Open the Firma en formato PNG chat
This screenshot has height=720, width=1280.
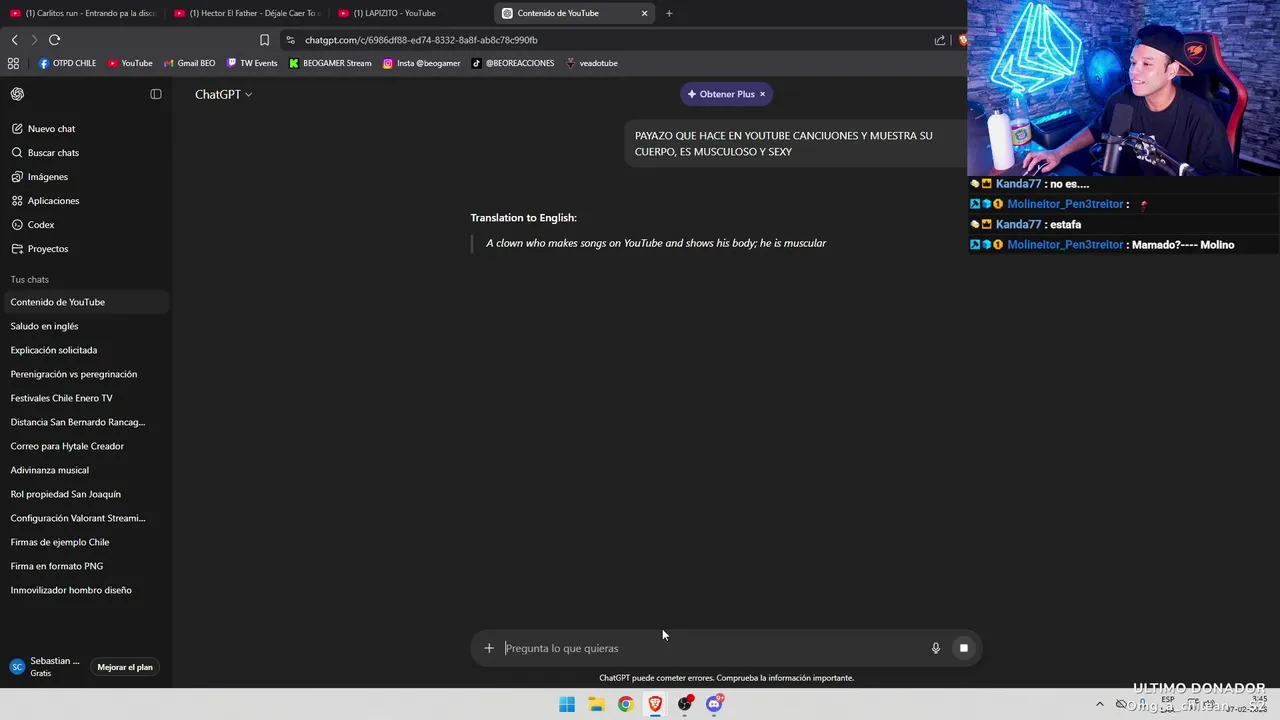click(85, 566)
